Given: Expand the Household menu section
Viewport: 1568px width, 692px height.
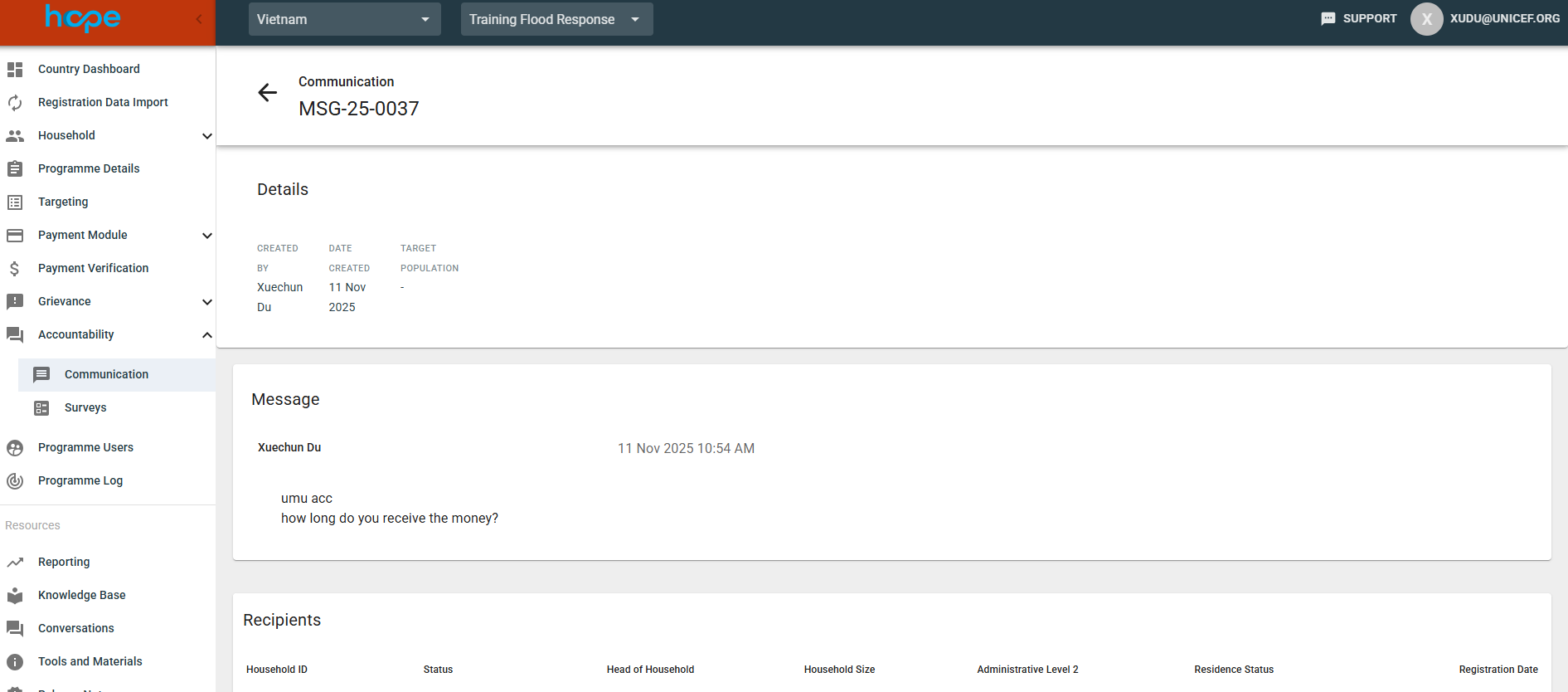Looking at the screenshot, I should [x=206, y=136].
